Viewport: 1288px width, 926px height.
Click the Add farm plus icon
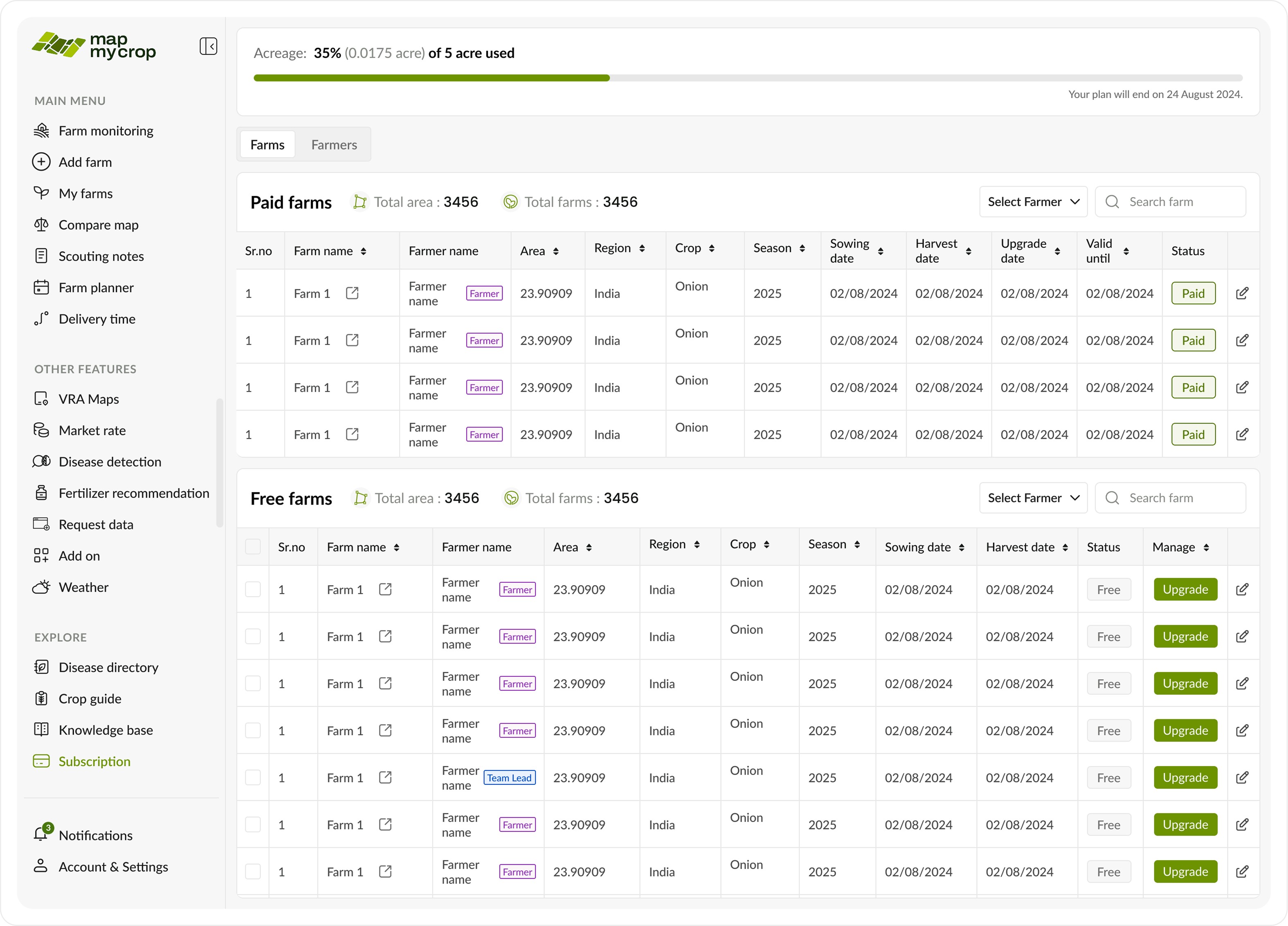coord(41,162)
